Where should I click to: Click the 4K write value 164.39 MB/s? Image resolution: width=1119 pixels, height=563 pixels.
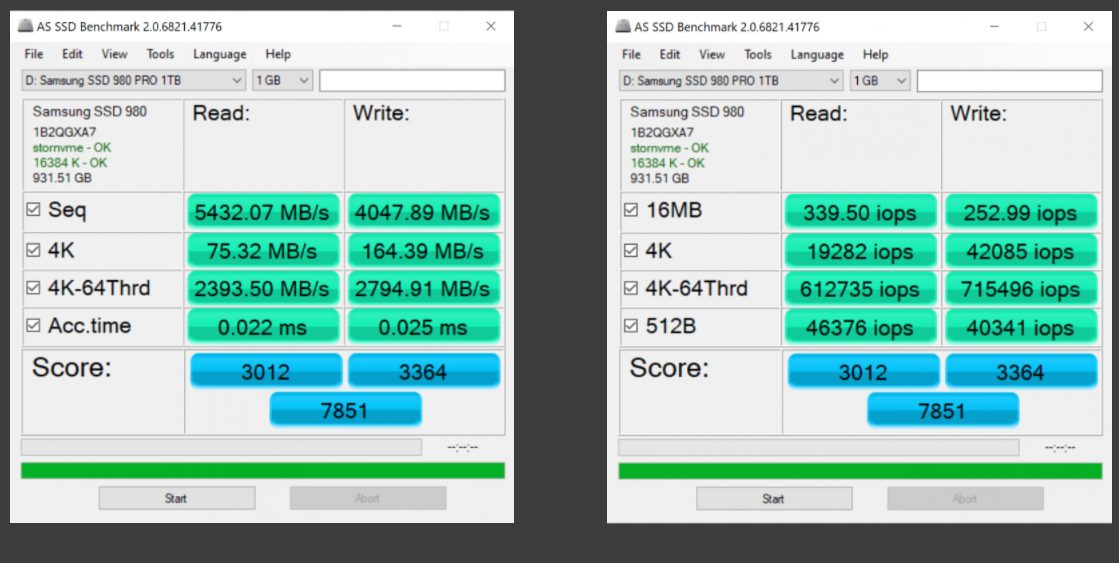click(423, 251)
